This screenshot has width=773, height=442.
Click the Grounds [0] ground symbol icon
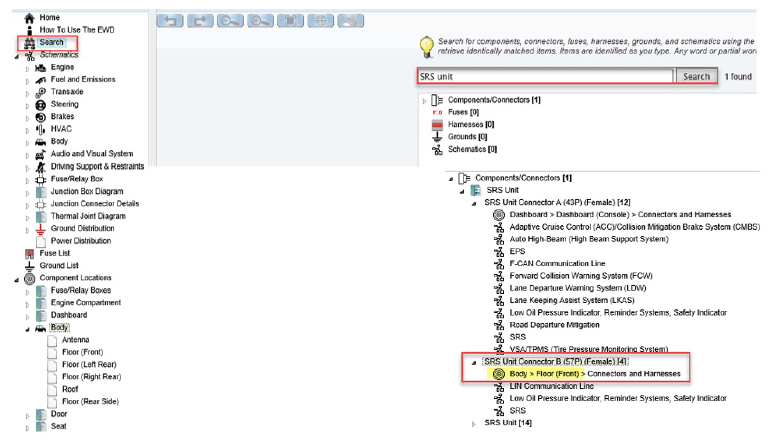pyautogui.click(x=437, y=137)
